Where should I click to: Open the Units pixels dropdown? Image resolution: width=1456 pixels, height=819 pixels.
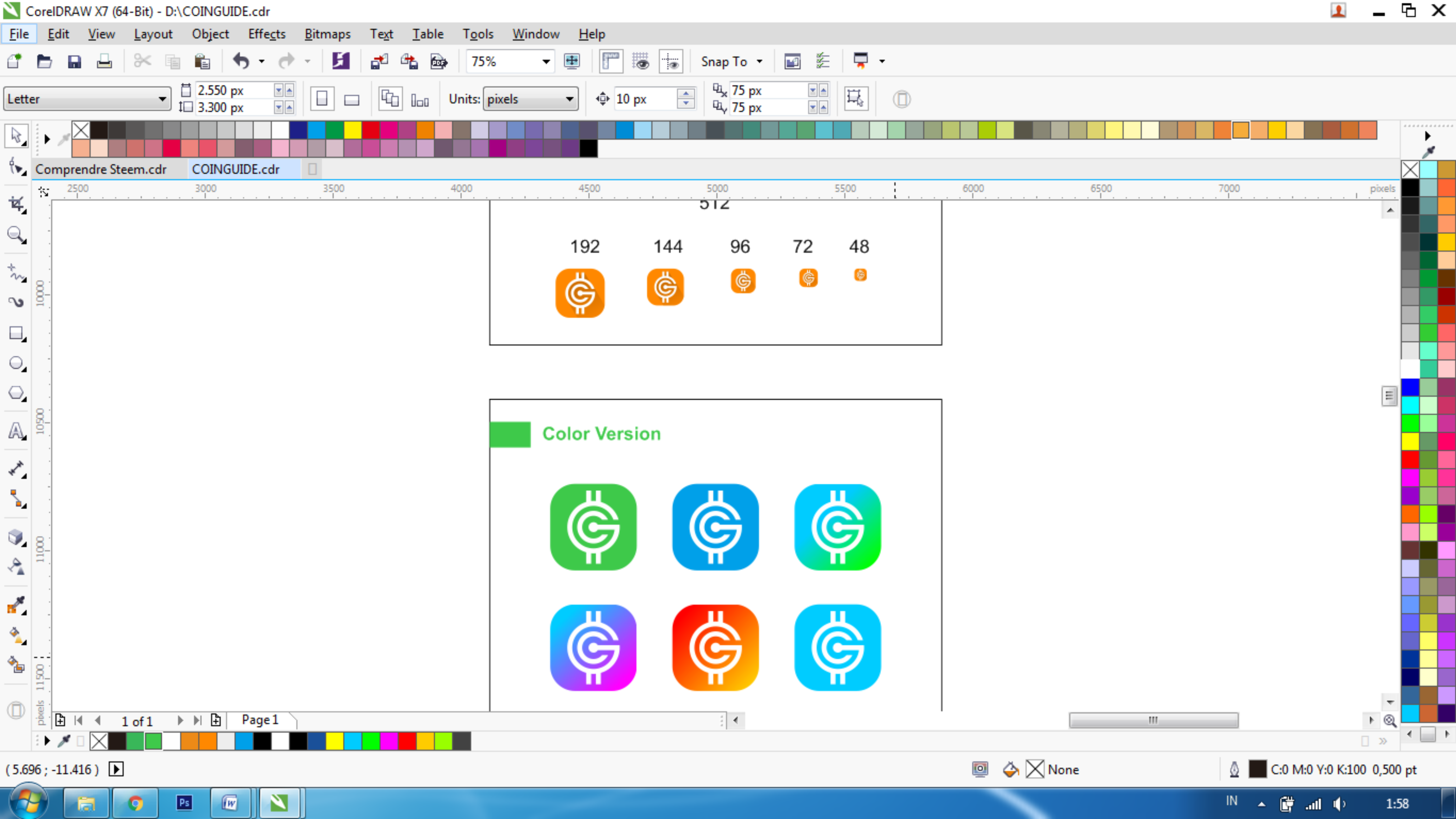coord(569,99)
